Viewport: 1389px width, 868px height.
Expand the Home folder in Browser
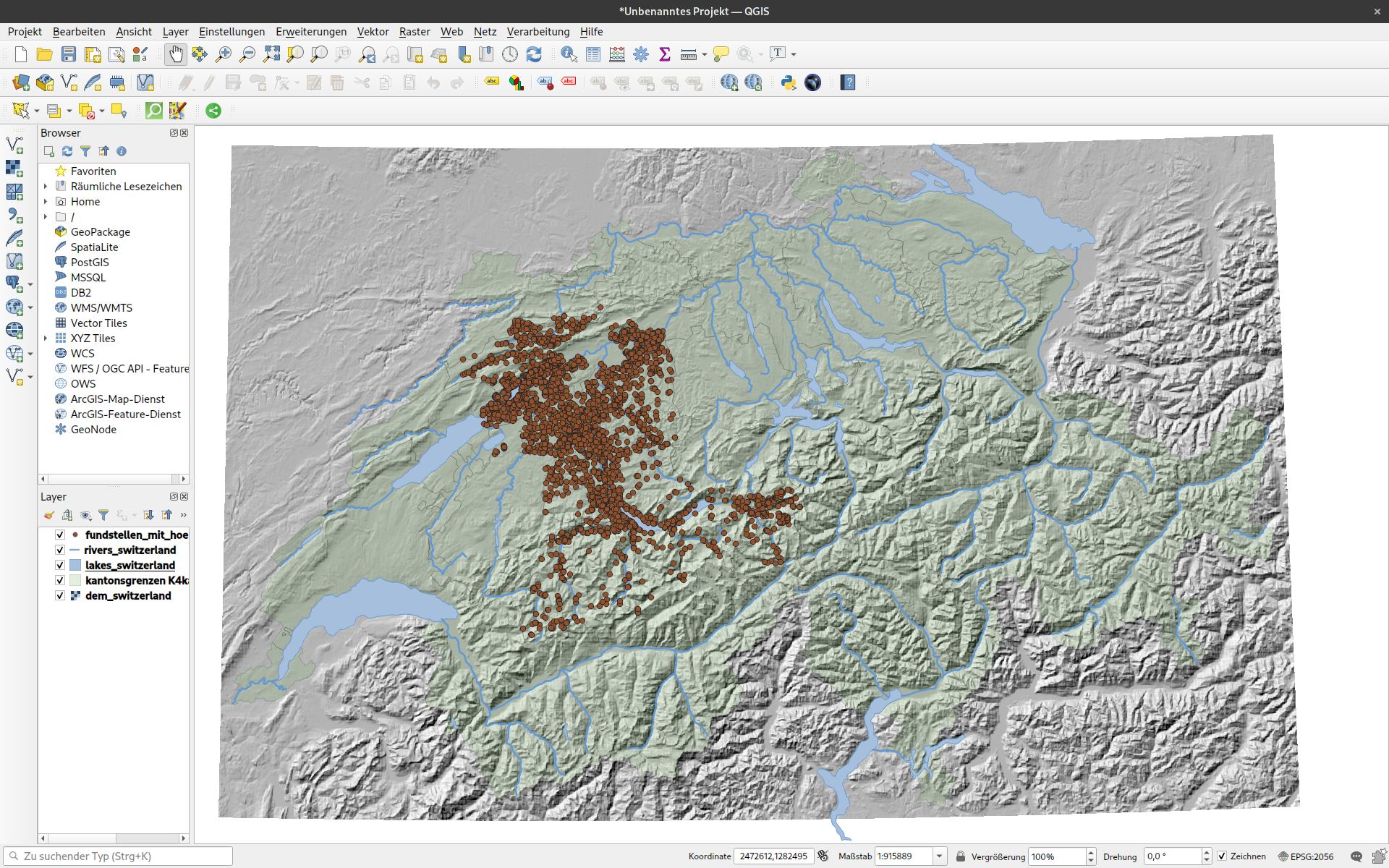[x=46, y=202]
